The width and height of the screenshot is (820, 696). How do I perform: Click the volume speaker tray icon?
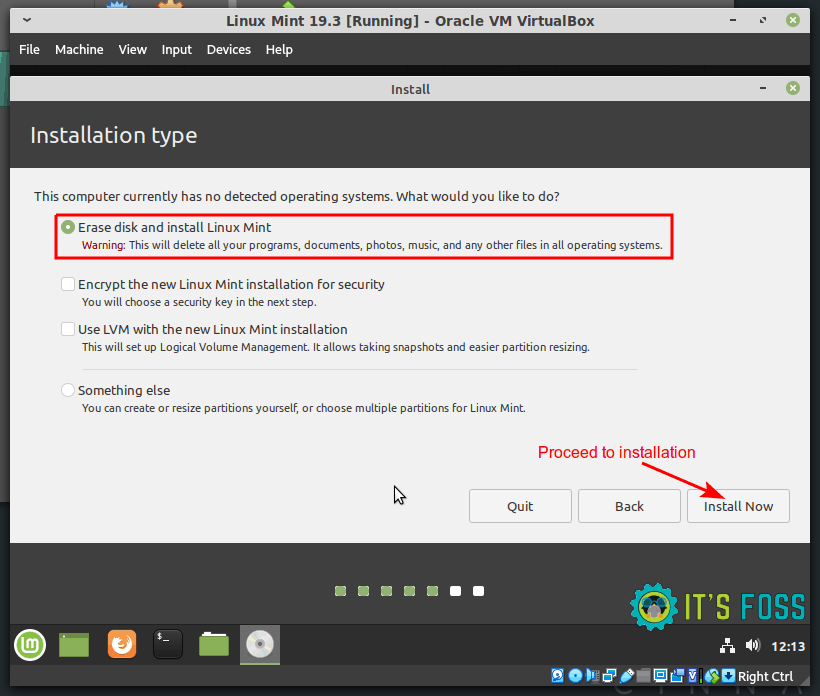coord(752,645)
